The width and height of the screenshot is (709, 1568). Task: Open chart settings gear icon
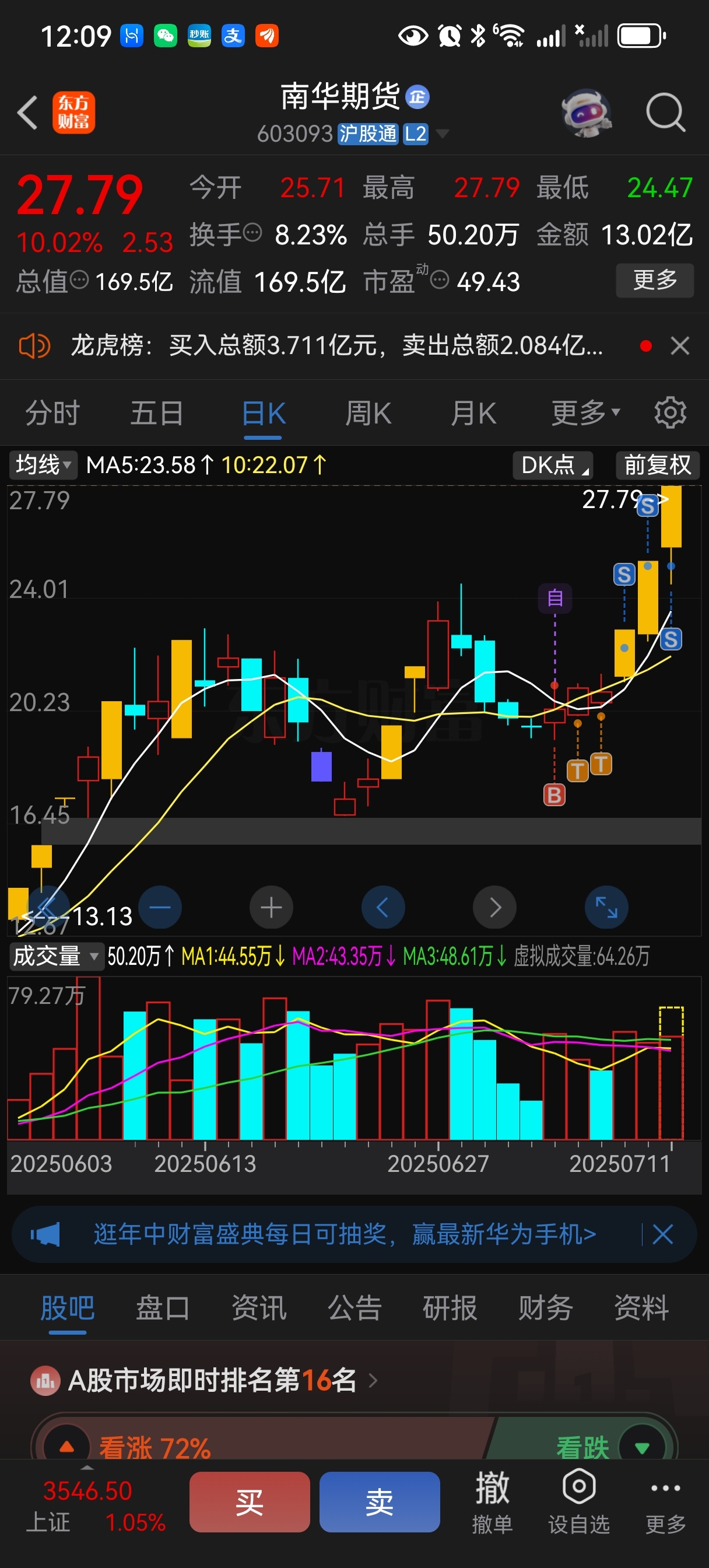[x=670, y=412]
